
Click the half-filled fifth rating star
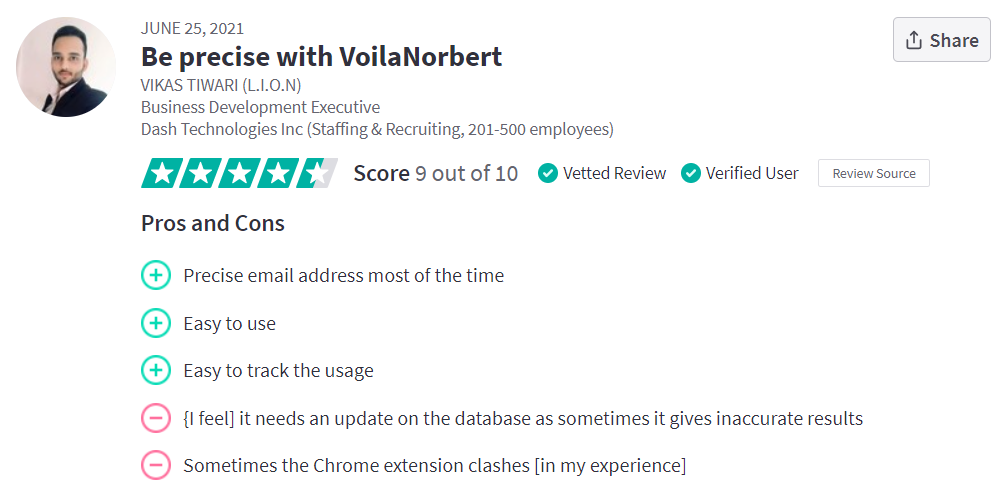coord(317,173)
